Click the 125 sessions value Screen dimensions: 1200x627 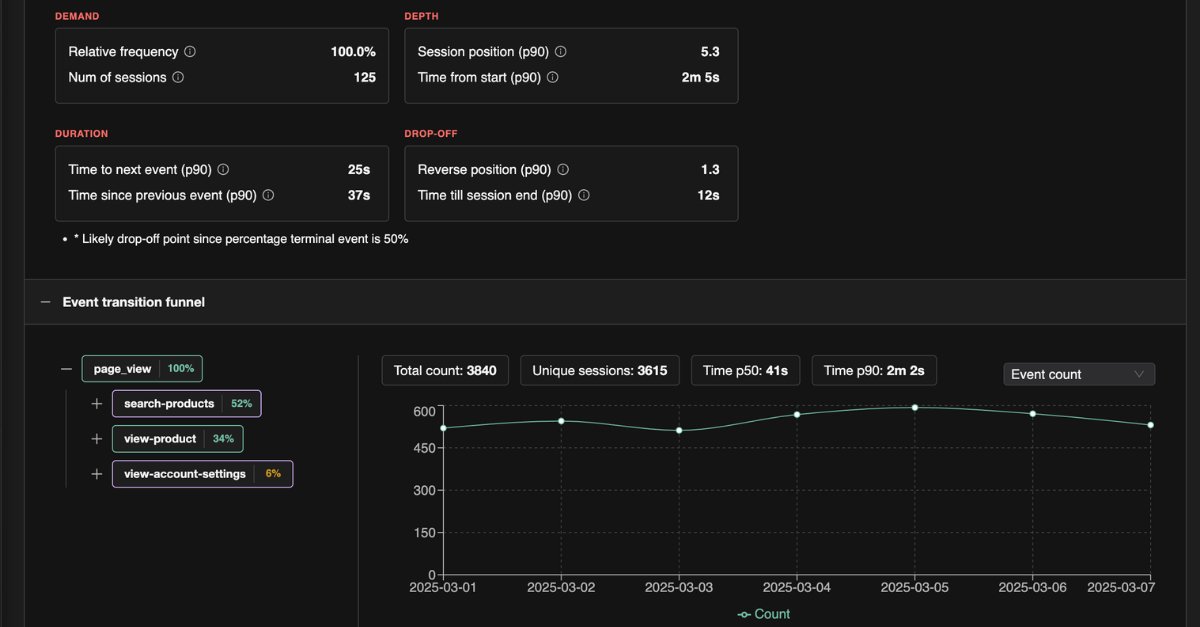[x=365, y=77]
